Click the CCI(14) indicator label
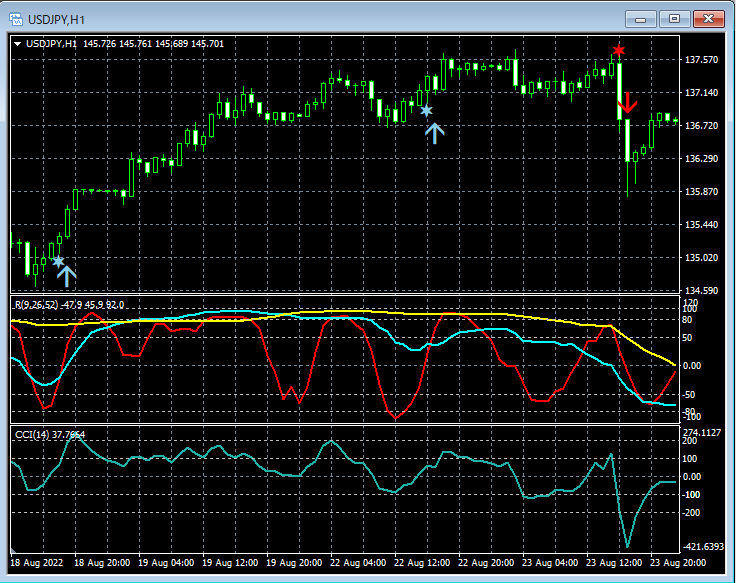Image resolution: width=737 pixels, height=583 pixels. [x=50, y=434]
